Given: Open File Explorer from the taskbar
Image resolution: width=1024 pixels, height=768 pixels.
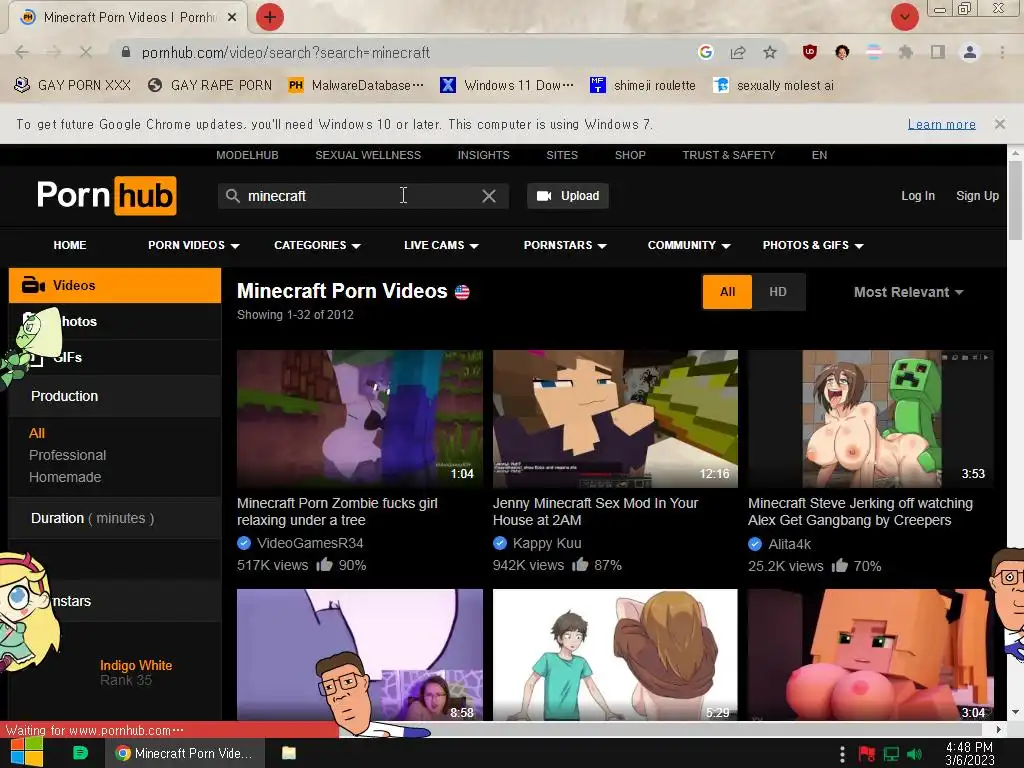Looking at the screenshot, I should [289, 753].
